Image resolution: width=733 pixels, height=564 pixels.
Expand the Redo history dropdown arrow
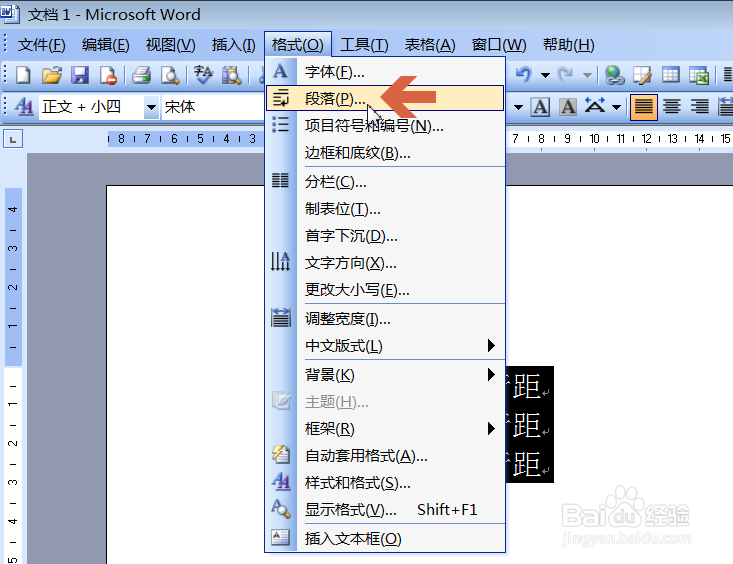coord(587,75)
